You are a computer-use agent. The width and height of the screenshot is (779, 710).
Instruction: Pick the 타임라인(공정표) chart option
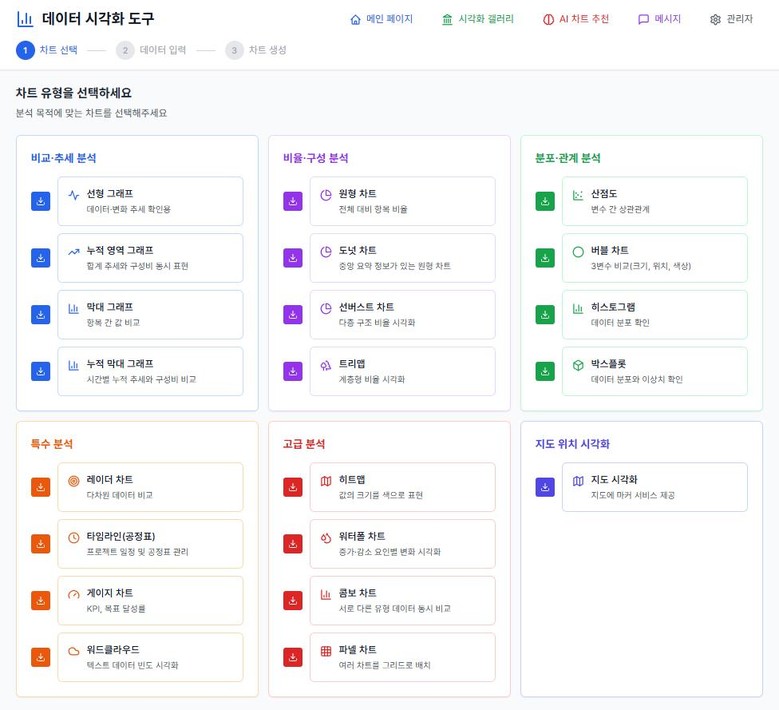[150, 544]
